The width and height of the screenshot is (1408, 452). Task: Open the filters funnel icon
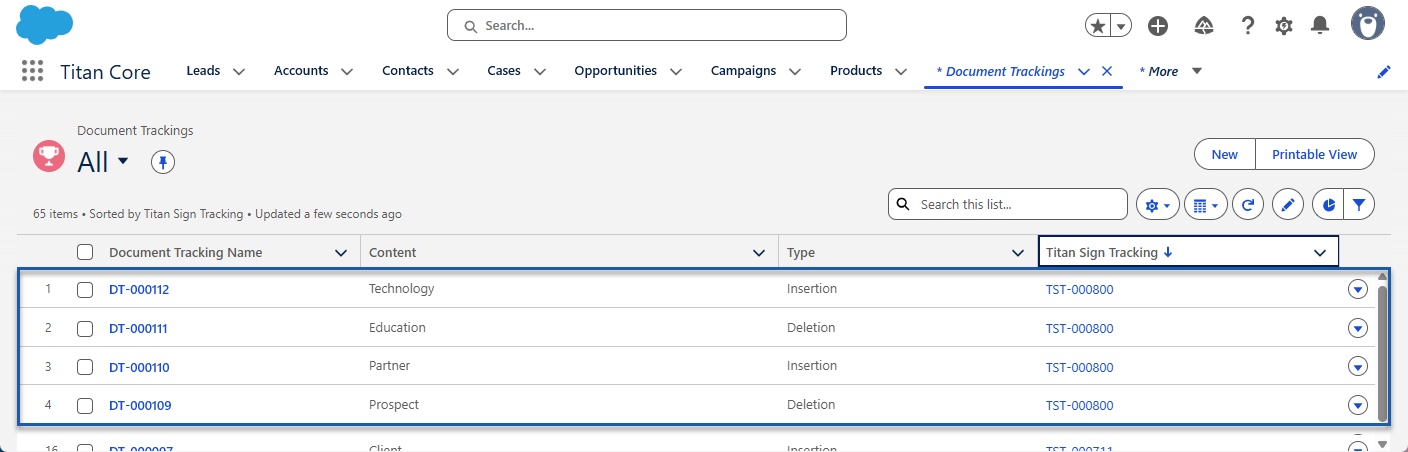[x=1359, y=205]
